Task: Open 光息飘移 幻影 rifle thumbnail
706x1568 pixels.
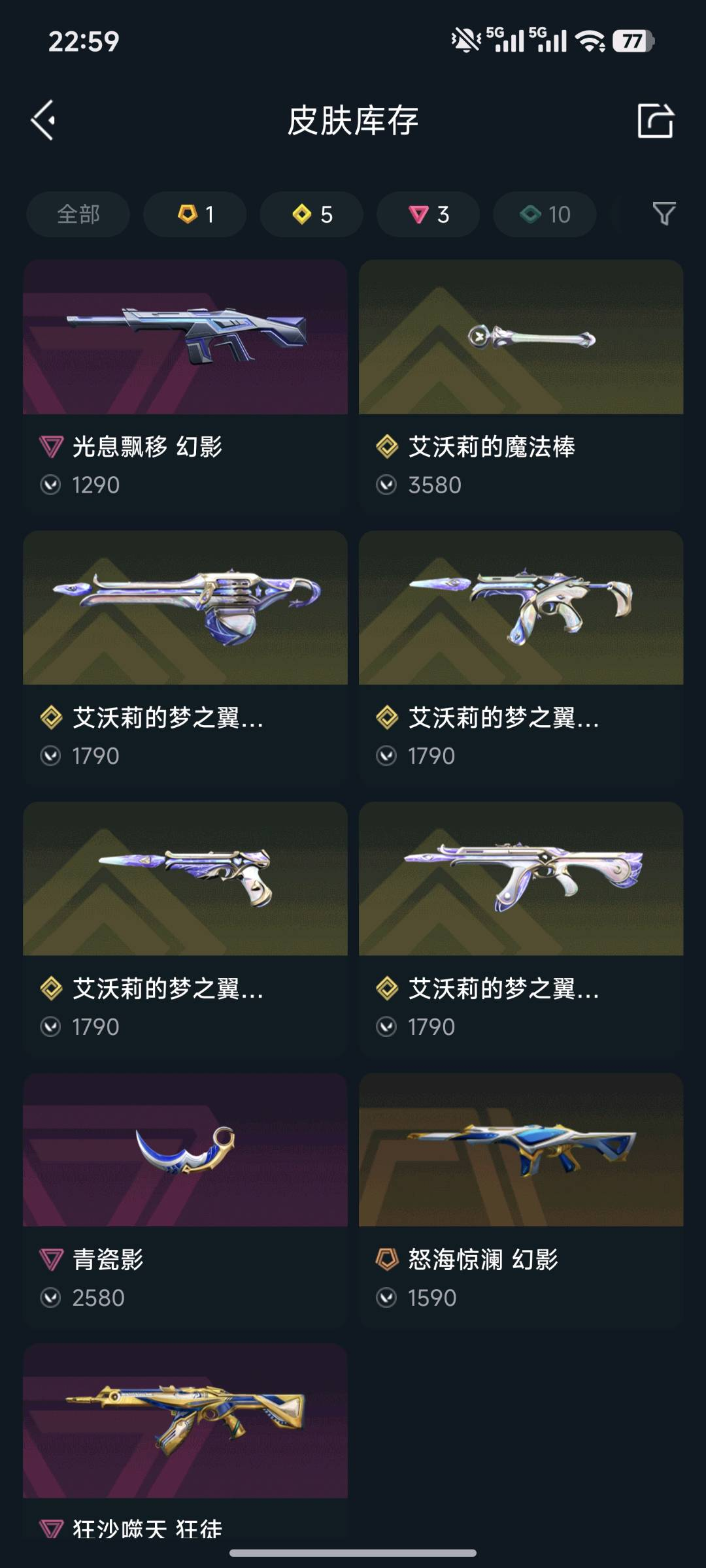Action: (x=185, y=337)
